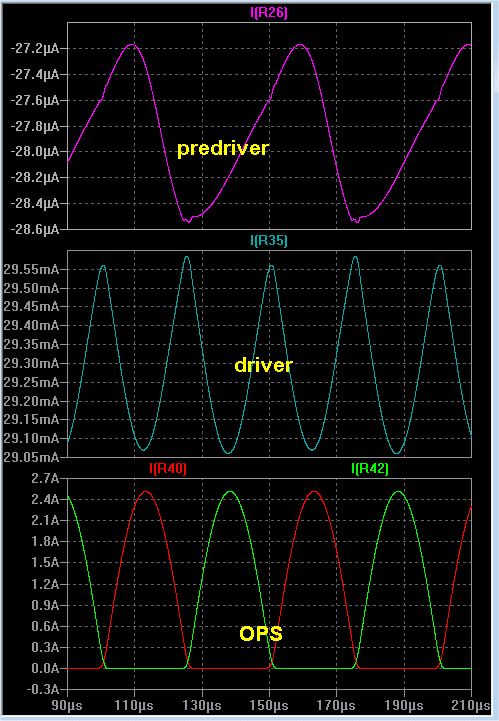This screenshot has width=499, height=721.
Task: Click the 29.10mA axis label
Action: 32,438
